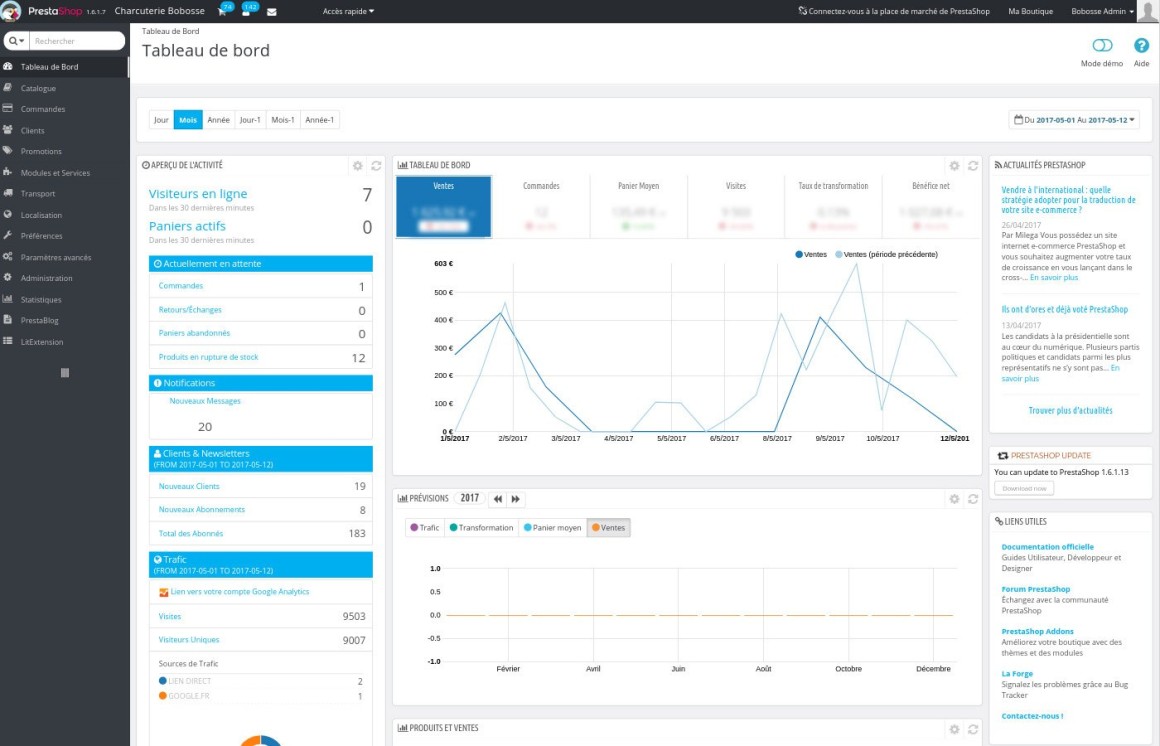Open the messages envelope icon in top bar
This screenshot has height=746, width=1160.
click(272, 12)
